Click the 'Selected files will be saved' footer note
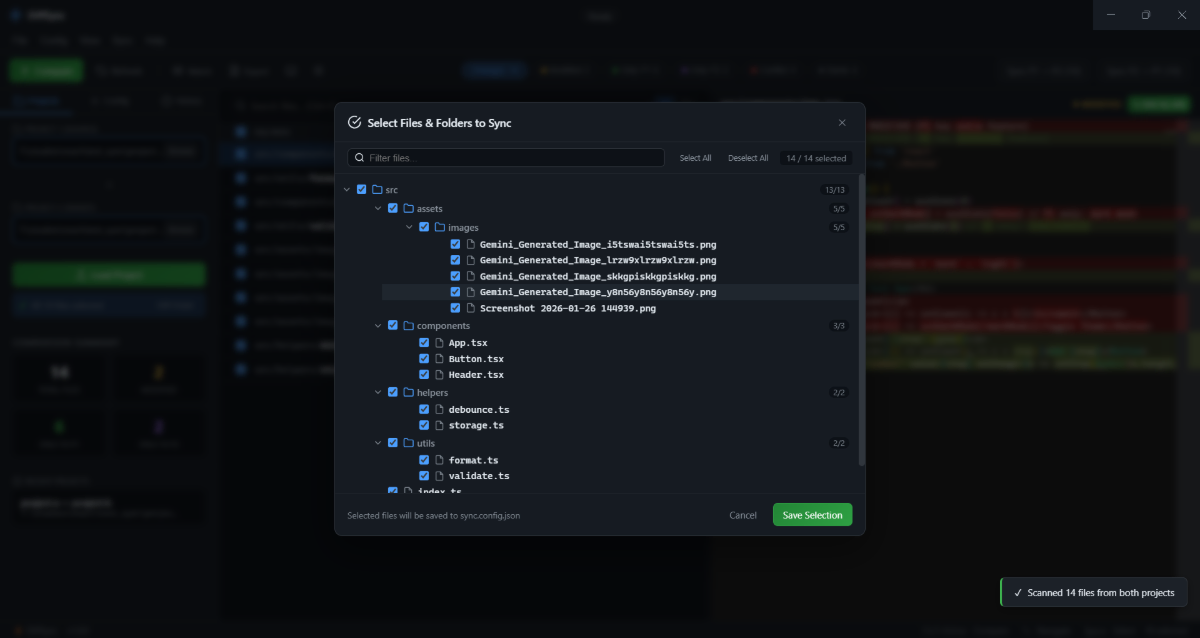The image size is (1200, 638). point(433,516)
